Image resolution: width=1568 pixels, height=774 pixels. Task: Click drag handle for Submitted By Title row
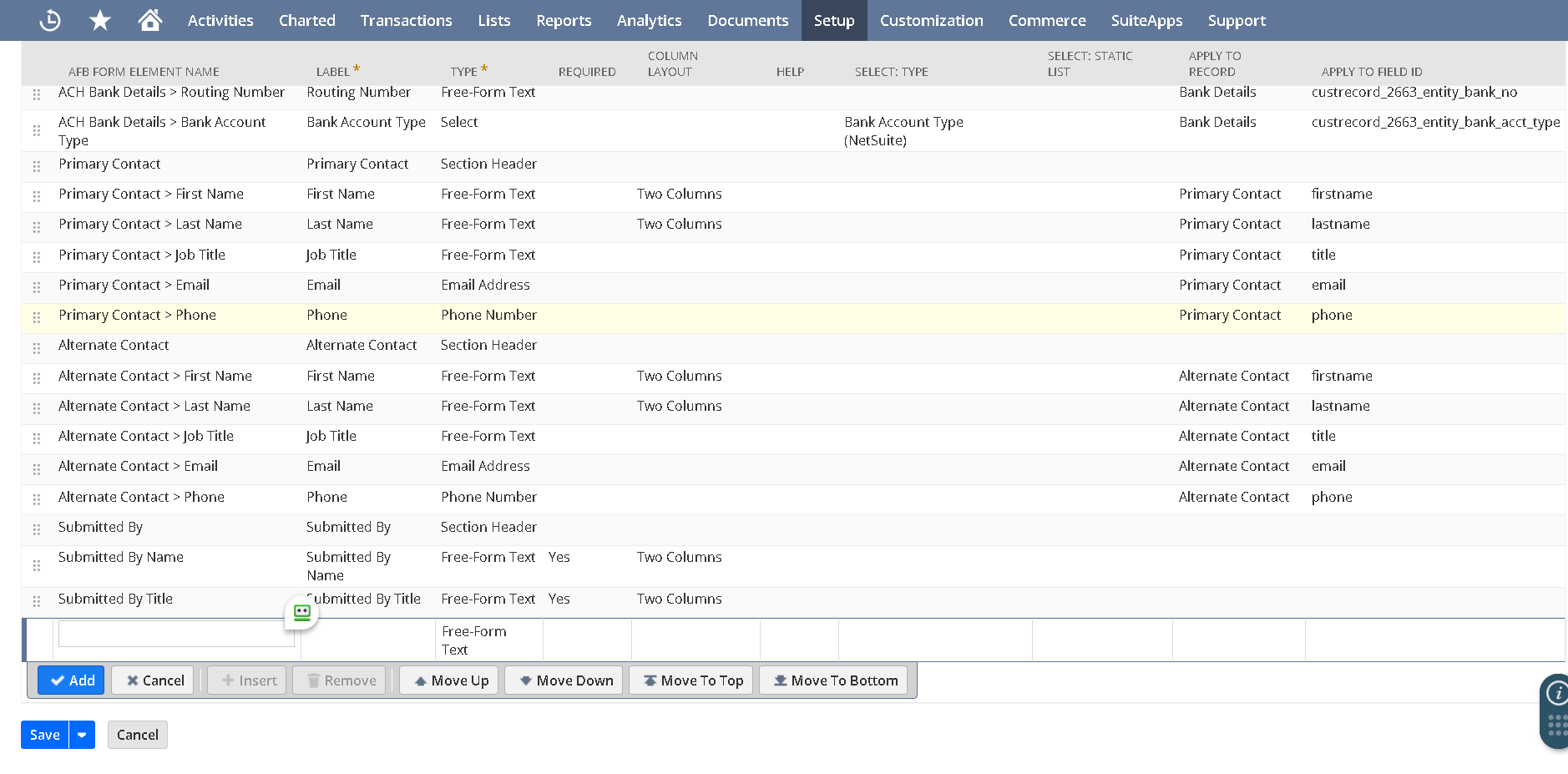tap(37, 601)
